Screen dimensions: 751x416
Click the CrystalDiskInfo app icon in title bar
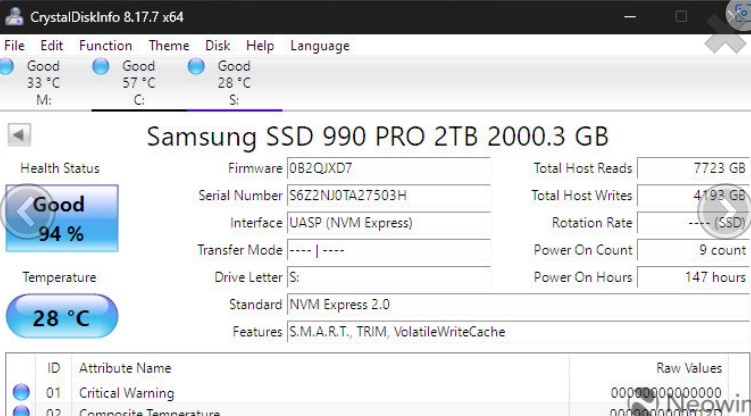click(x=14, y=16)
